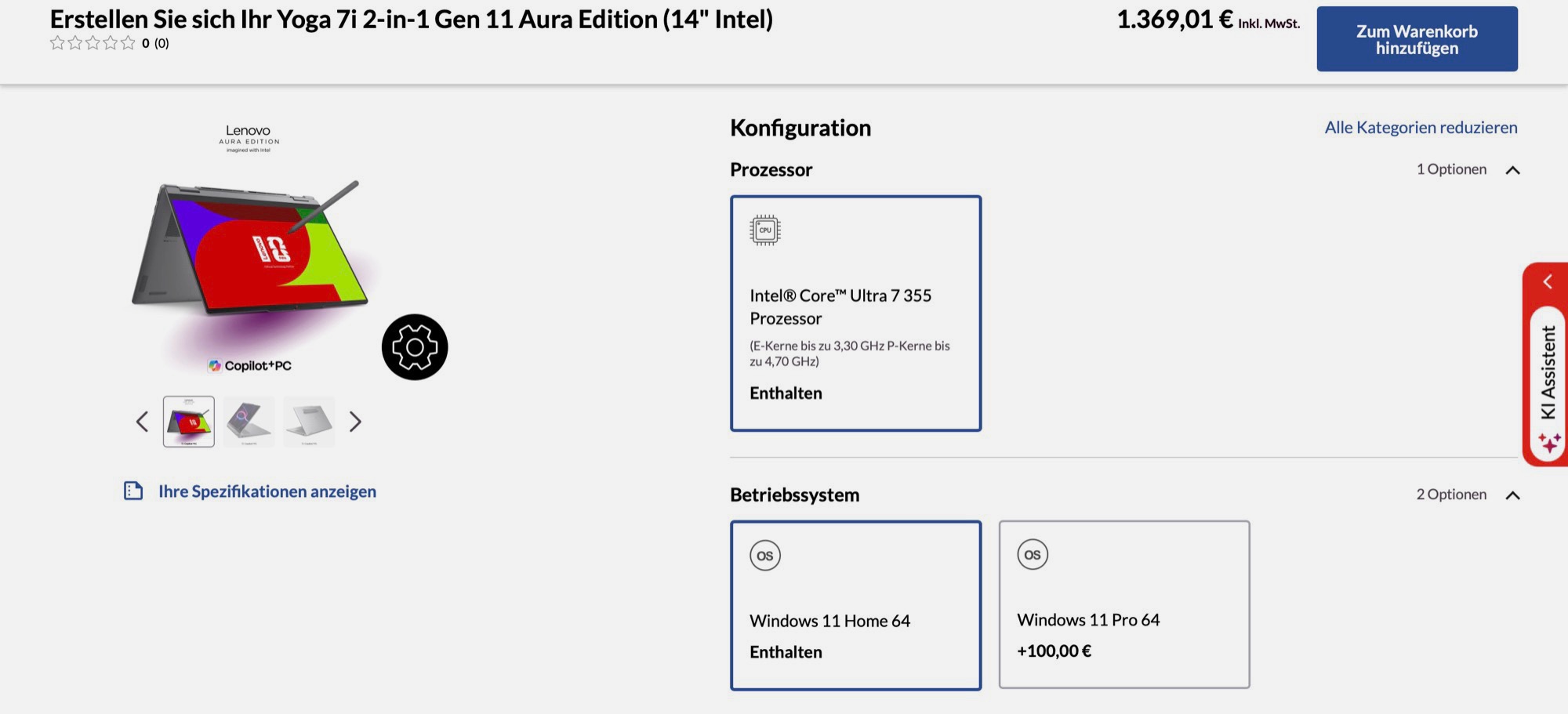Click the KI Assistent sparkle icon
Image resolution: width=1568 pixels, height=714 pixels.
[x=1549, y=443]
